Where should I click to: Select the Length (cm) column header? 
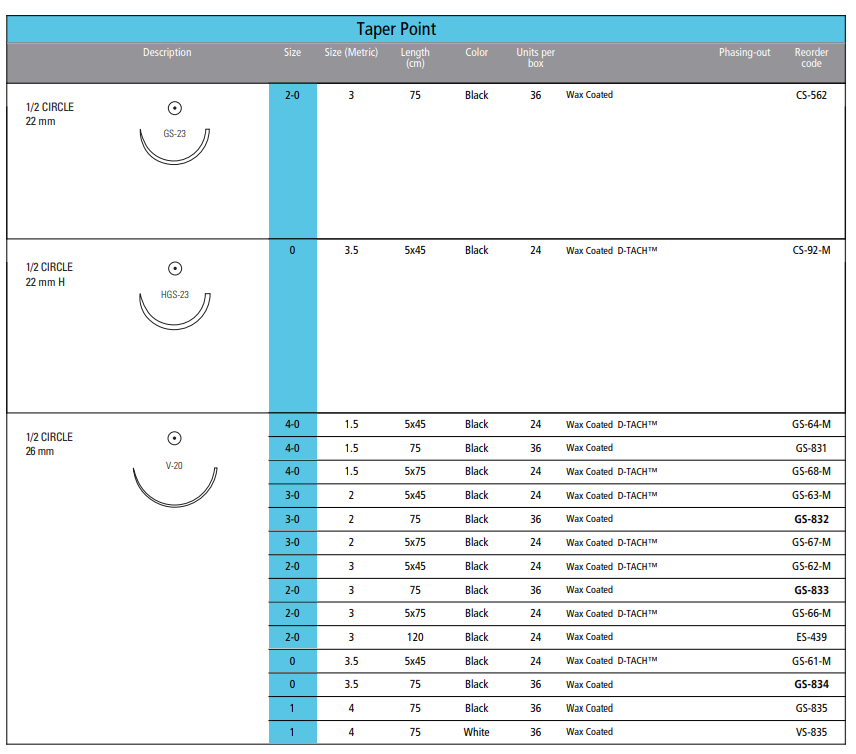click(x=415, y=58)
